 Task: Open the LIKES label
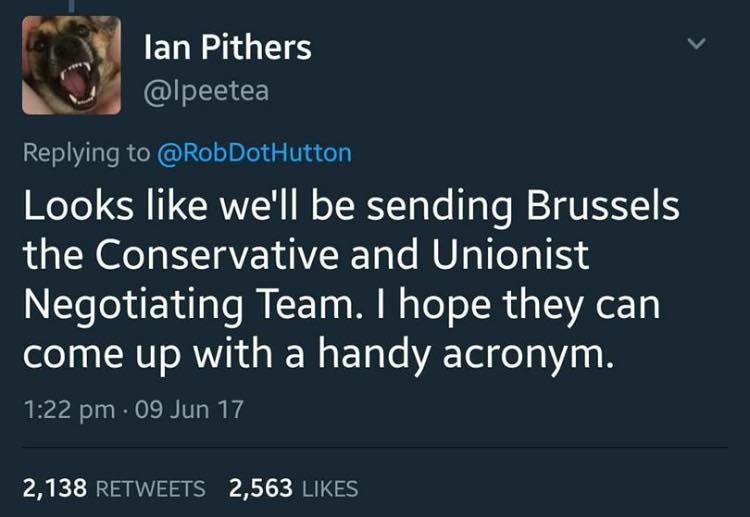point(328,488)
